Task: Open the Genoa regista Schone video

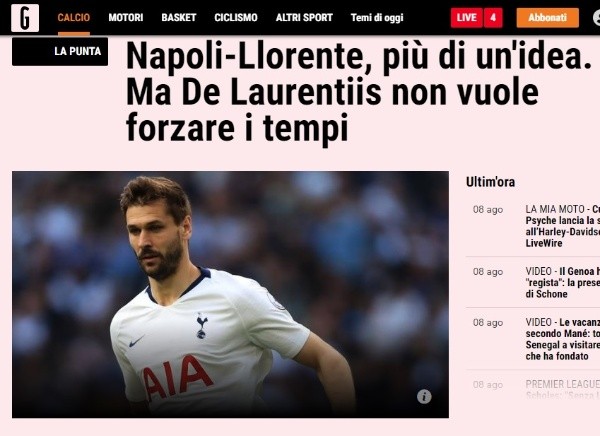Action: (x=562, y=283)
